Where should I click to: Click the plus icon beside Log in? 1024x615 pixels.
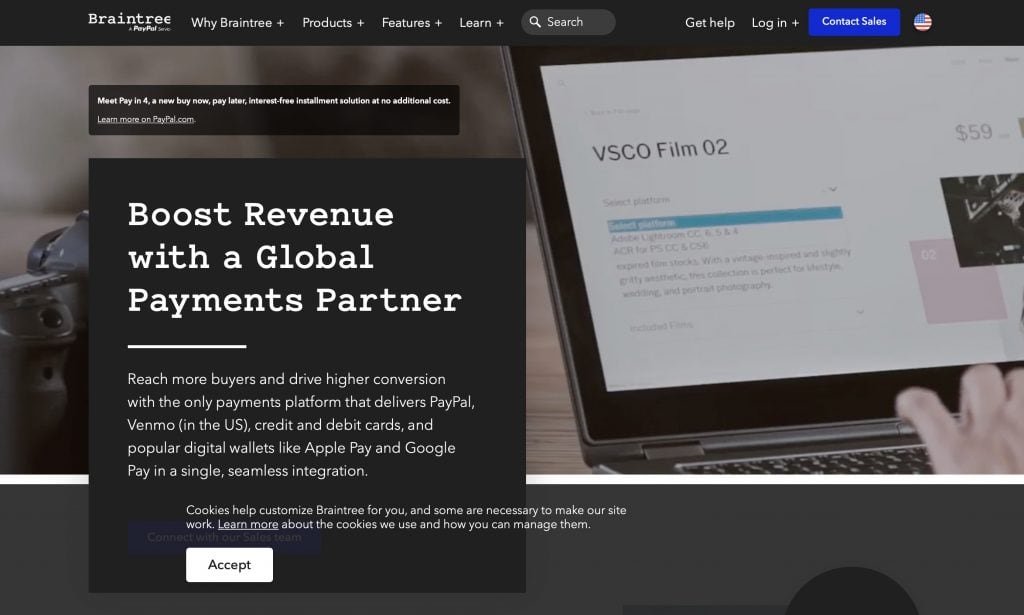[795, 23]
